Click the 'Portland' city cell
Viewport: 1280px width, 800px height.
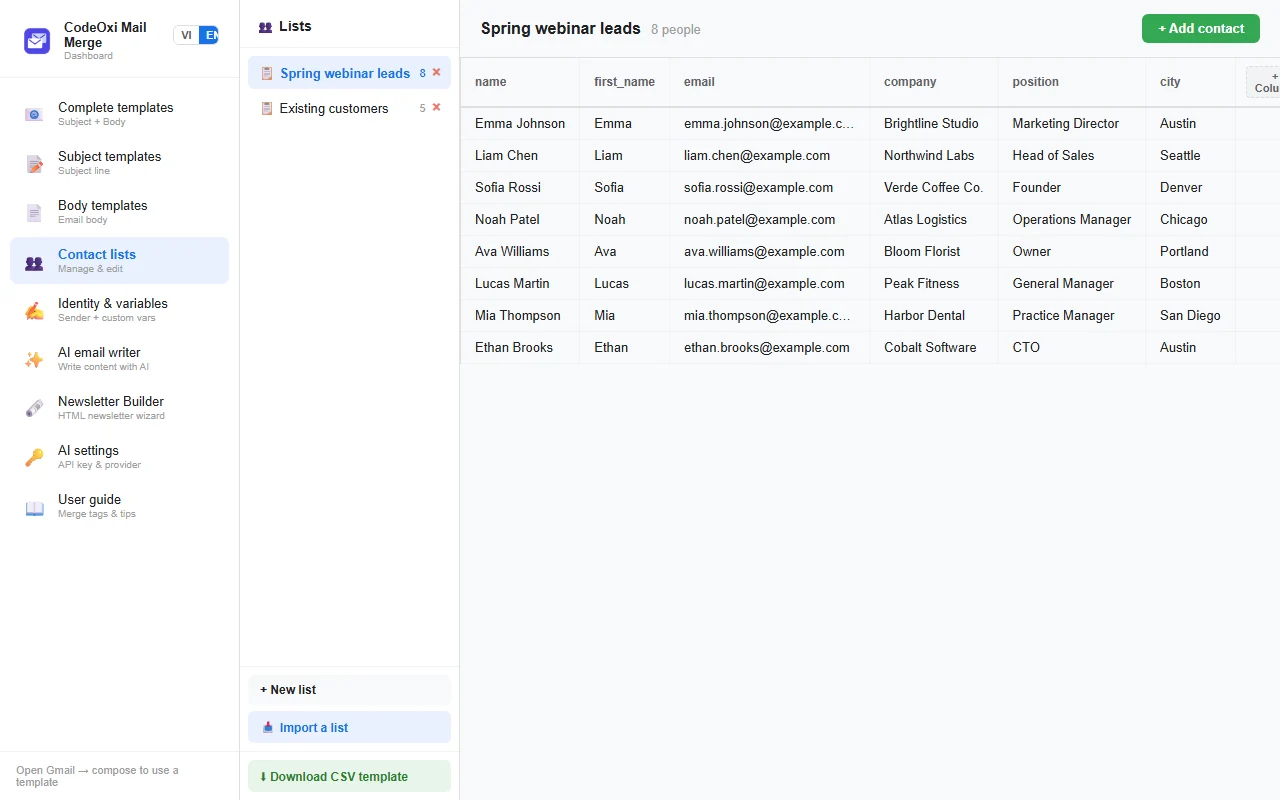(1190, 251)
